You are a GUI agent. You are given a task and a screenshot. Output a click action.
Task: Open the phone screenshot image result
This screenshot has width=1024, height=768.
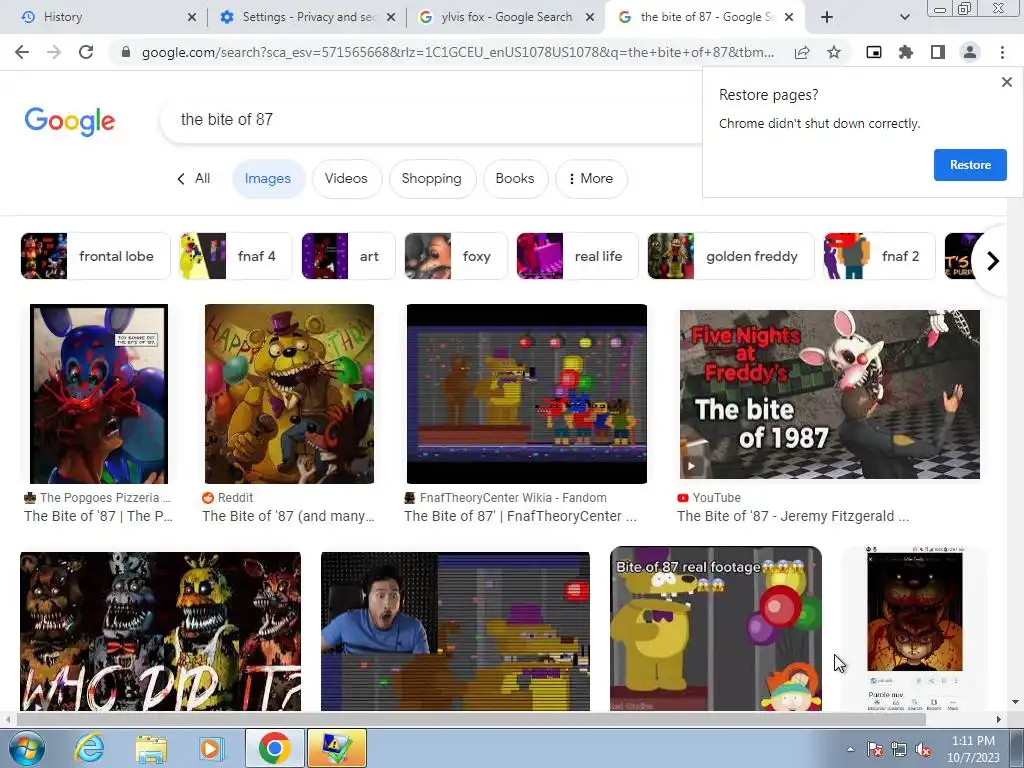914,629
